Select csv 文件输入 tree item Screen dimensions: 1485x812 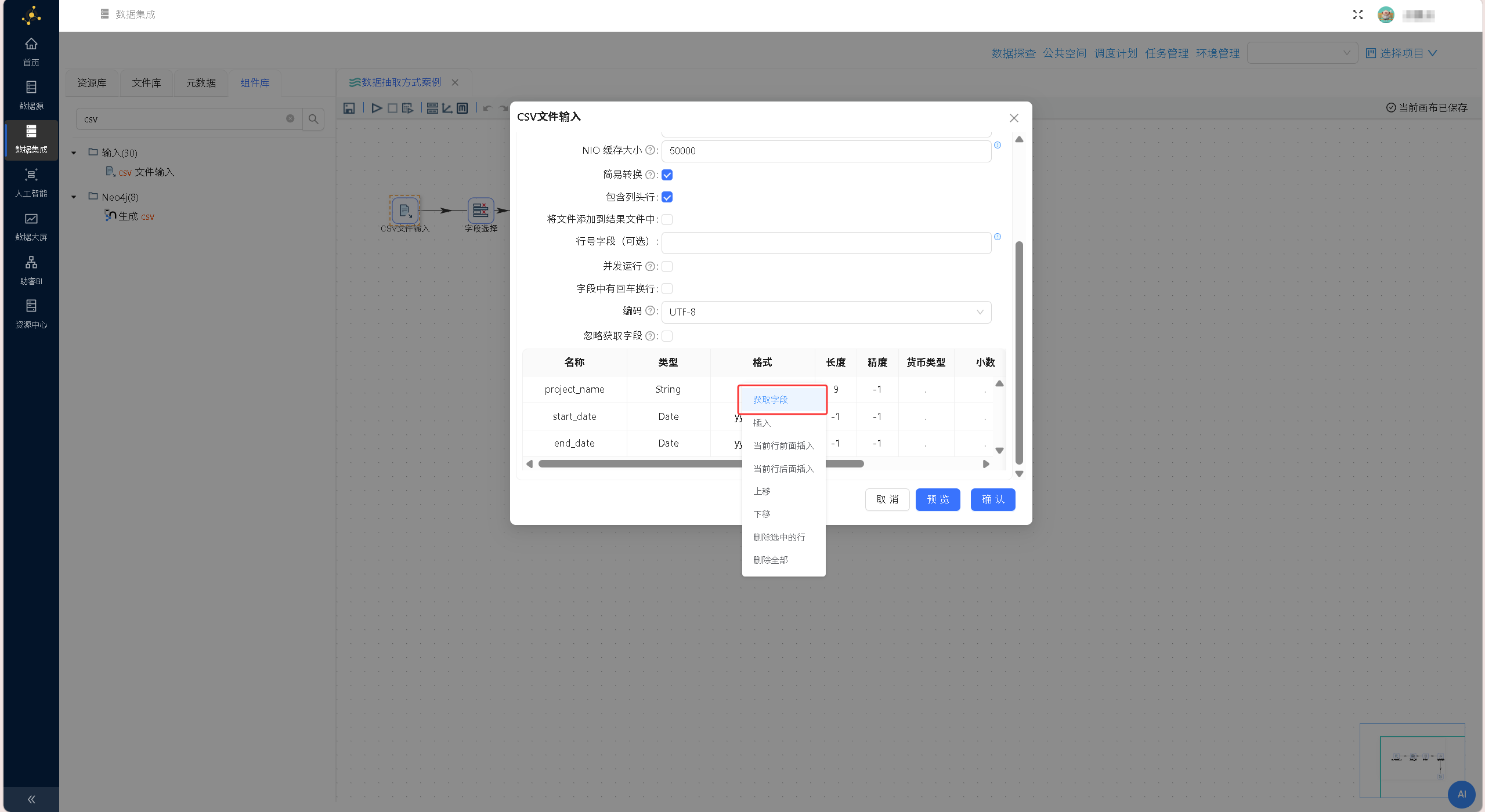coord(140,172)
